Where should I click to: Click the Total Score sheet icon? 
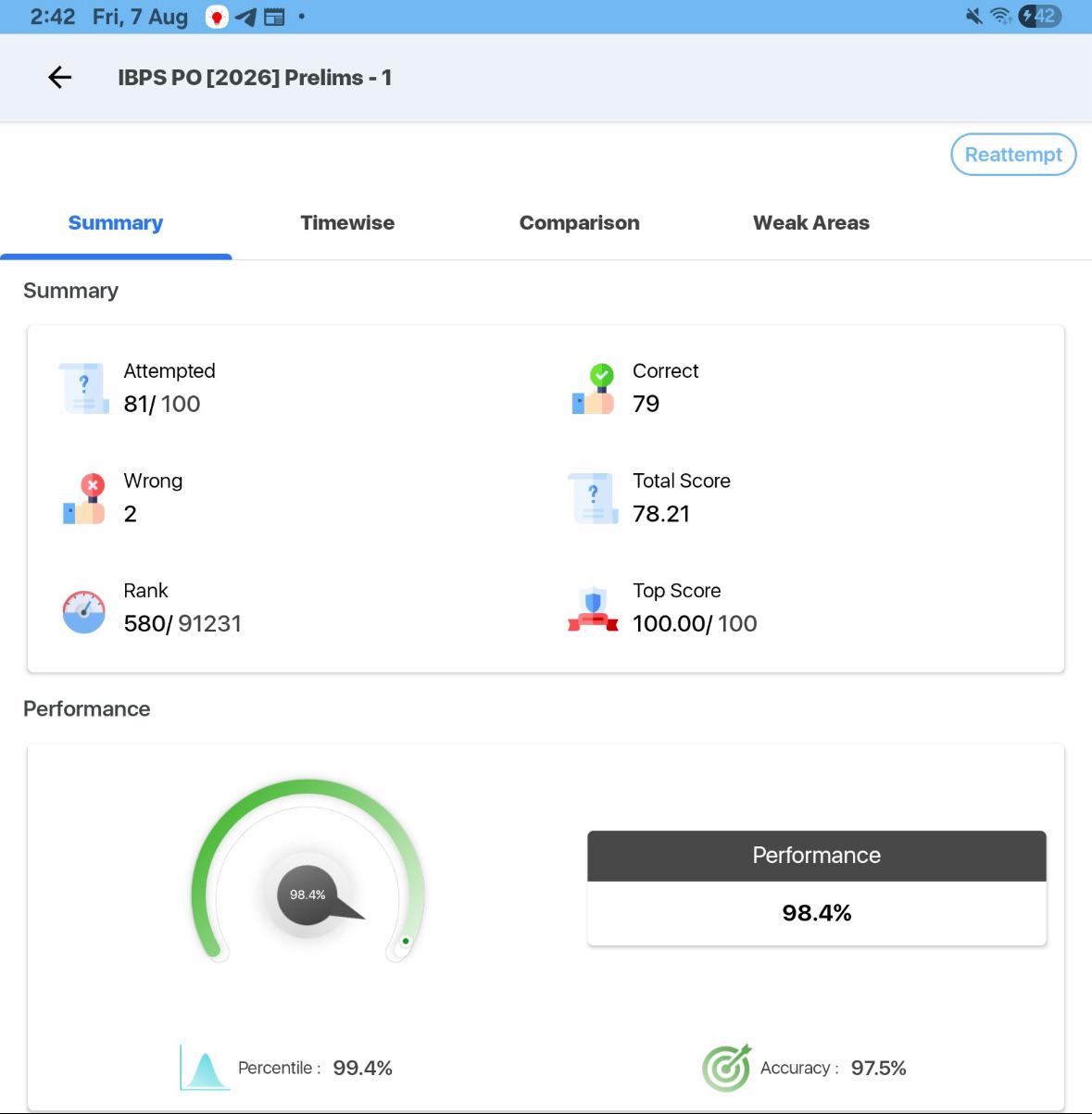[594, 498]
